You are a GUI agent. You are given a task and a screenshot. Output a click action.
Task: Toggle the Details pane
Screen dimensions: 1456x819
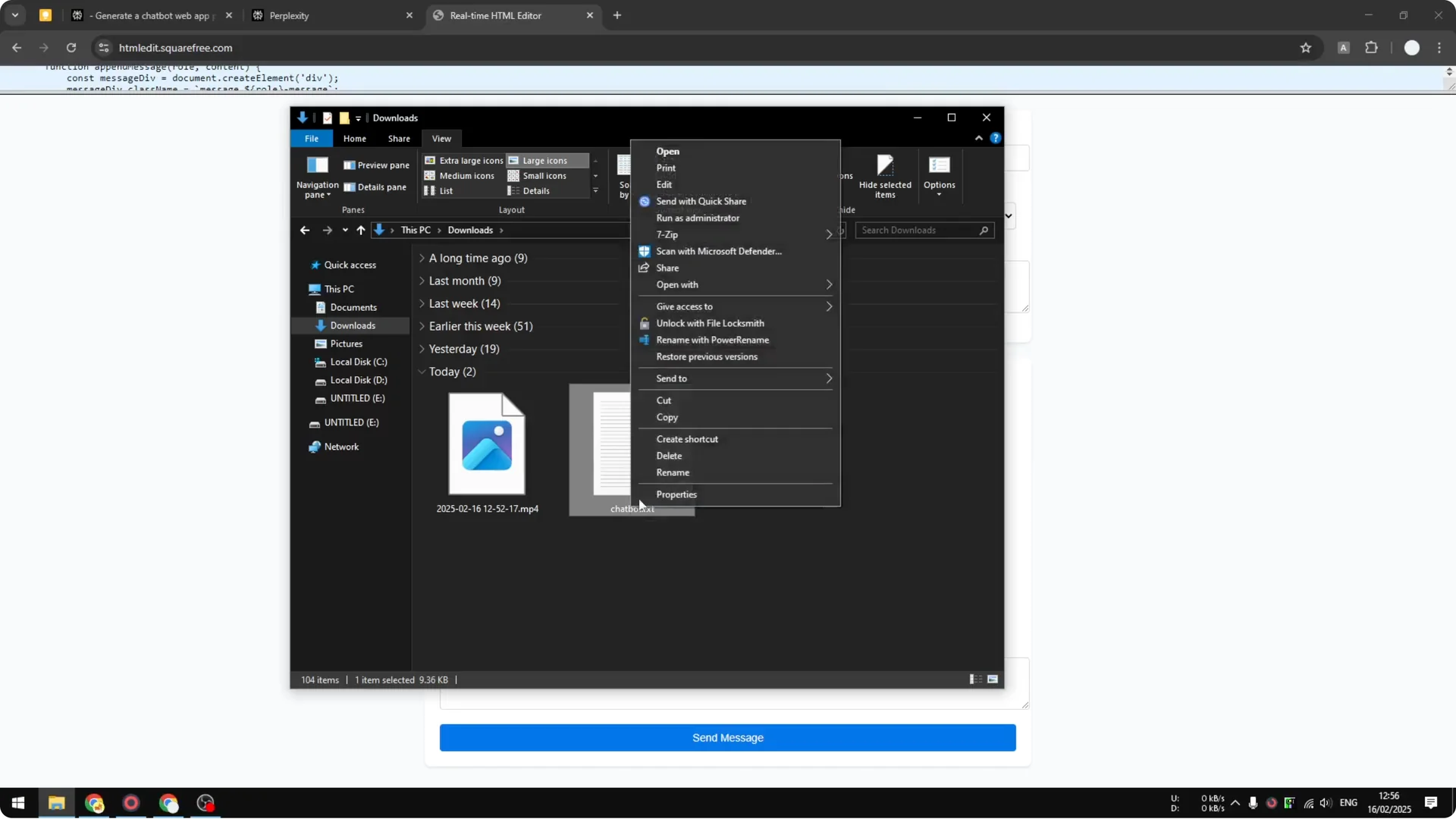pos(376,187)
